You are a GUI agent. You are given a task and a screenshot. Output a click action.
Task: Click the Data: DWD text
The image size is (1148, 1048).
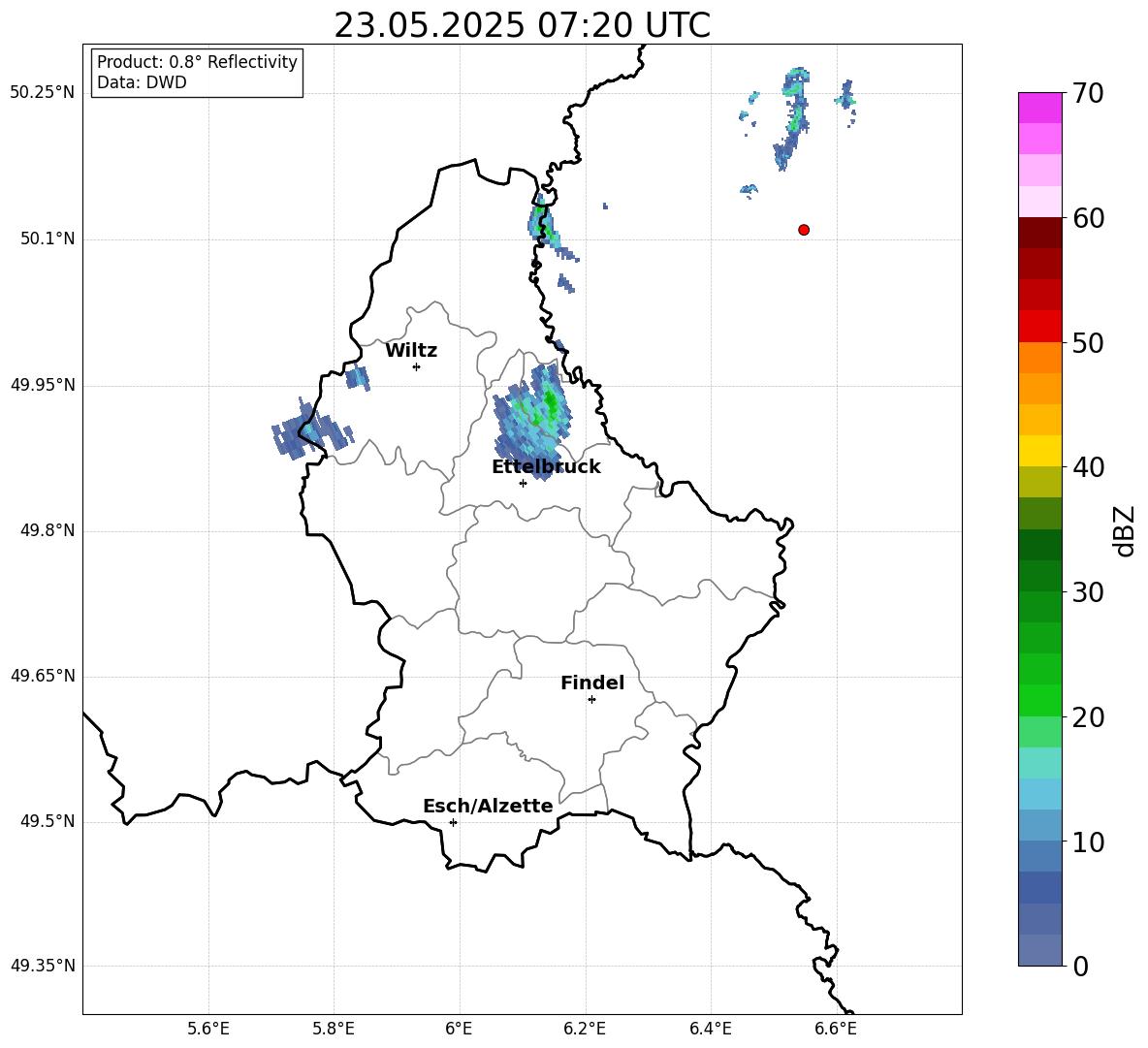(142, 82)
